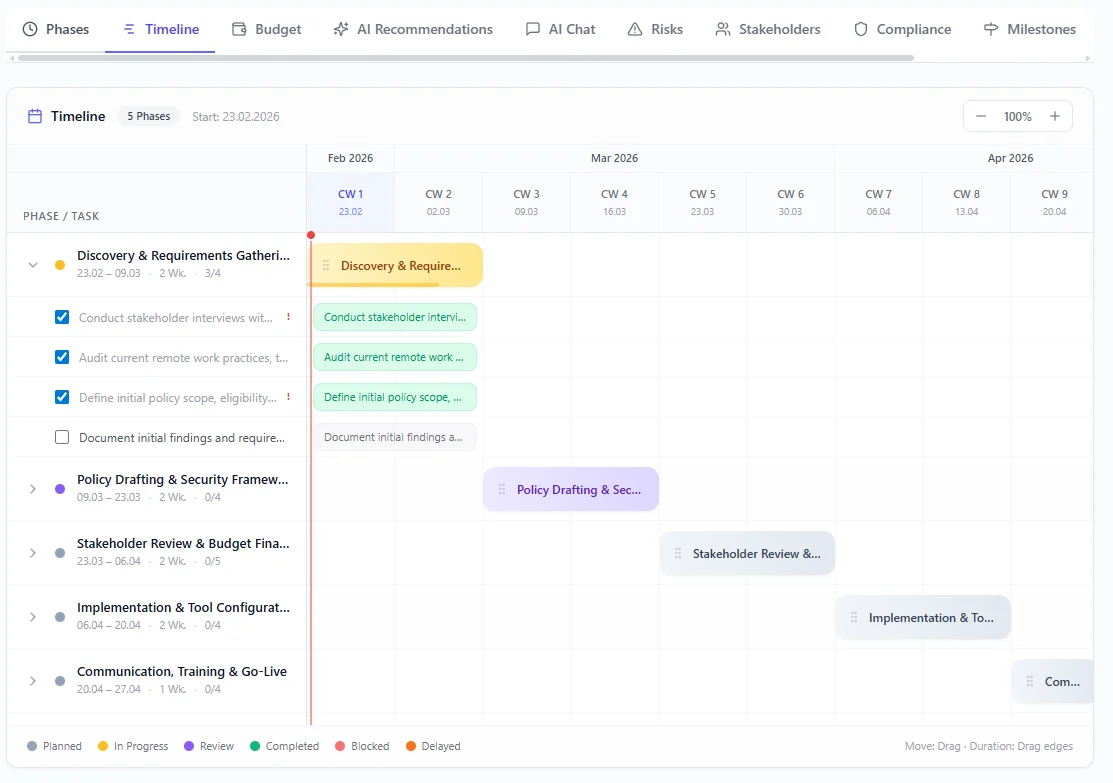Expand the Policy Drafting & Security Framework phase
Image resolution: width=1113 pixels, height=783 pixels.
31,489
